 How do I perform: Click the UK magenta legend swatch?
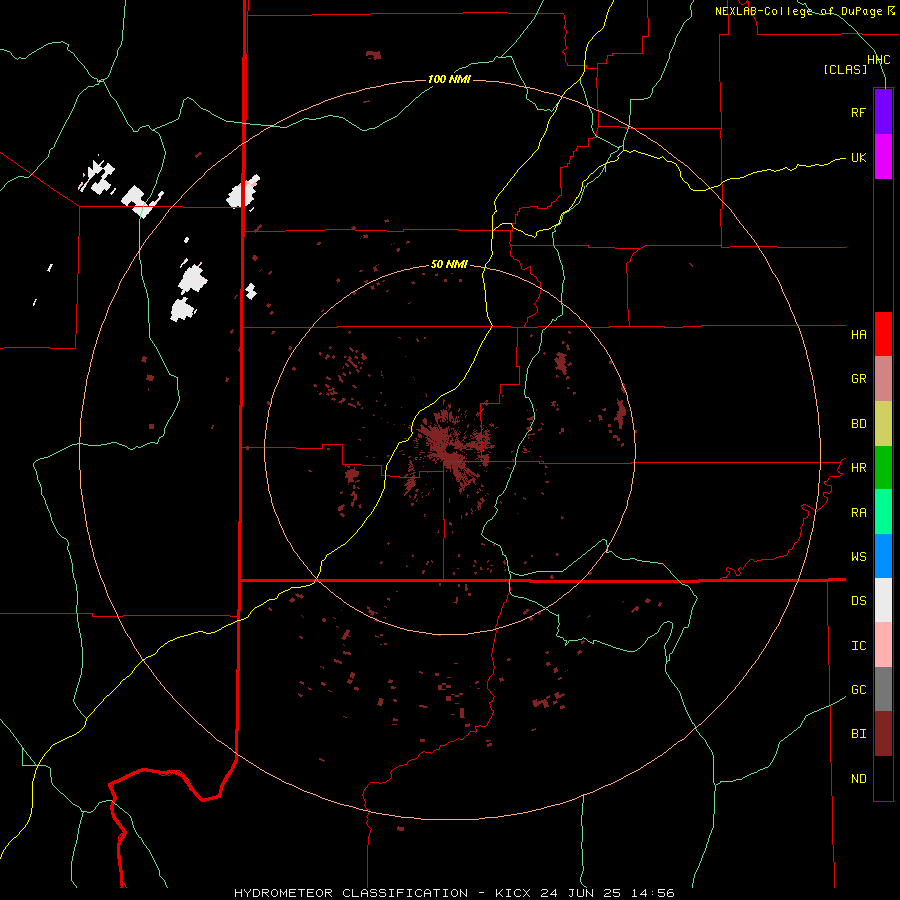[x=883, y=157]
